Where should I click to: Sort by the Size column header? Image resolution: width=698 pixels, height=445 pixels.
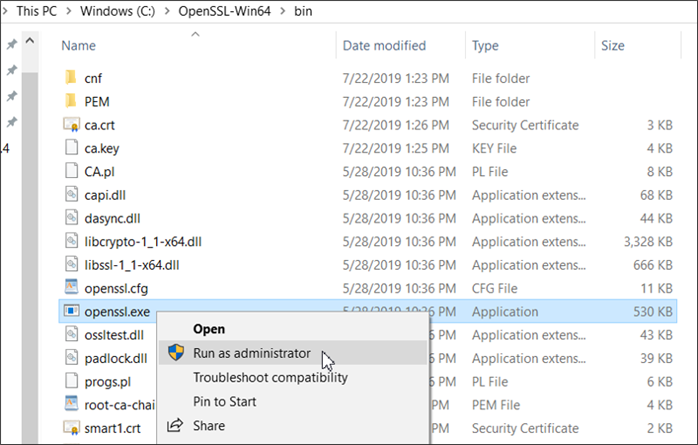coord(613,45)
